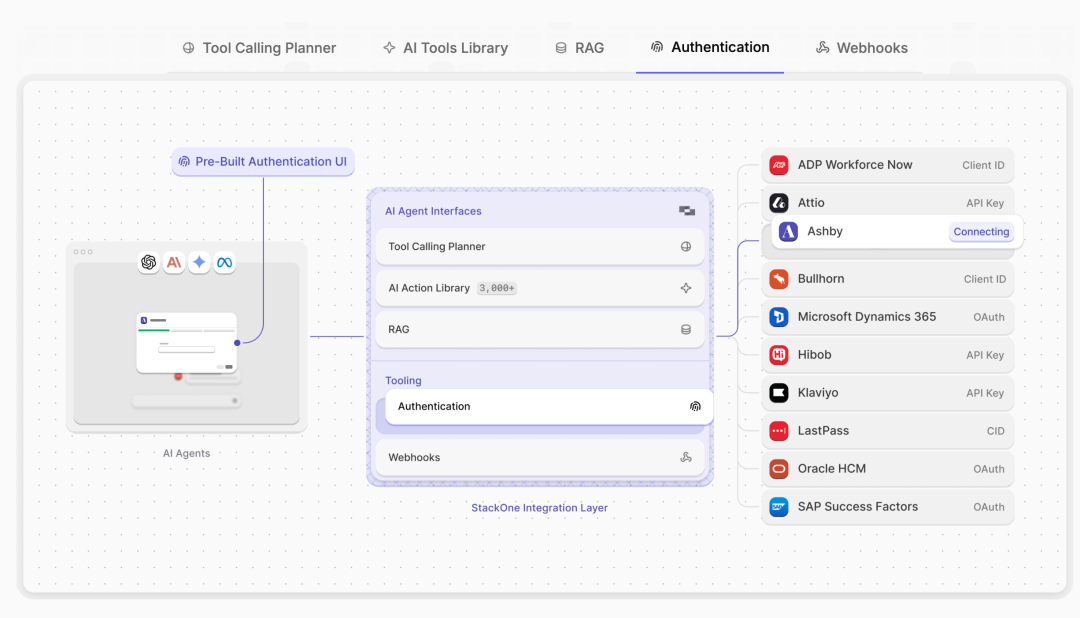The width and height of the screenshot is (1080, 618).
Task: Select the Tool Calling Planner row
Action: point(540,247)
